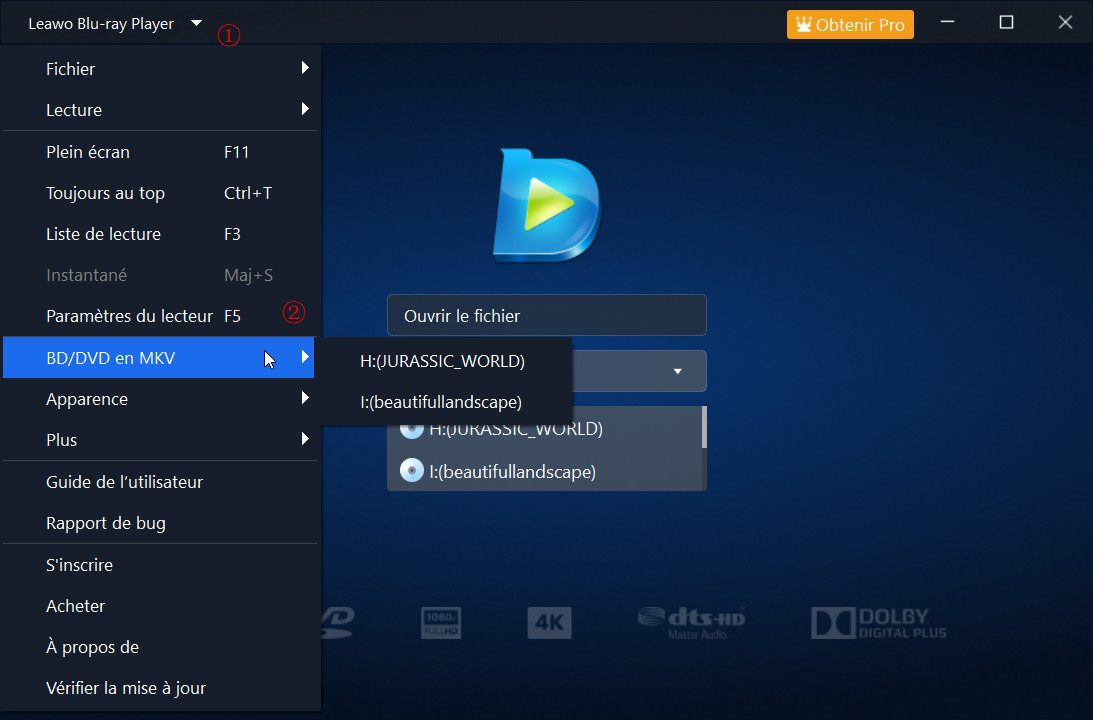This screenshot has height=720, width=1093.
Task: Pick I:(beautifullandscape) in the MKV submenu
Action: point(446,402)
